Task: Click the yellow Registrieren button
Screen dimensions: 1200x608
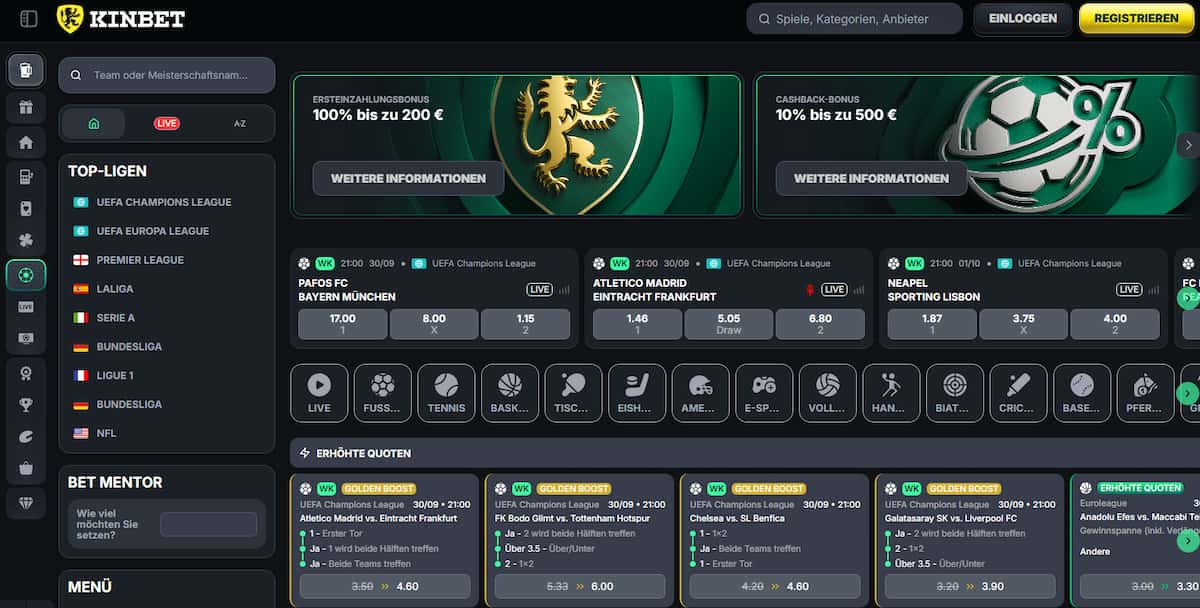Action: 1136,18
